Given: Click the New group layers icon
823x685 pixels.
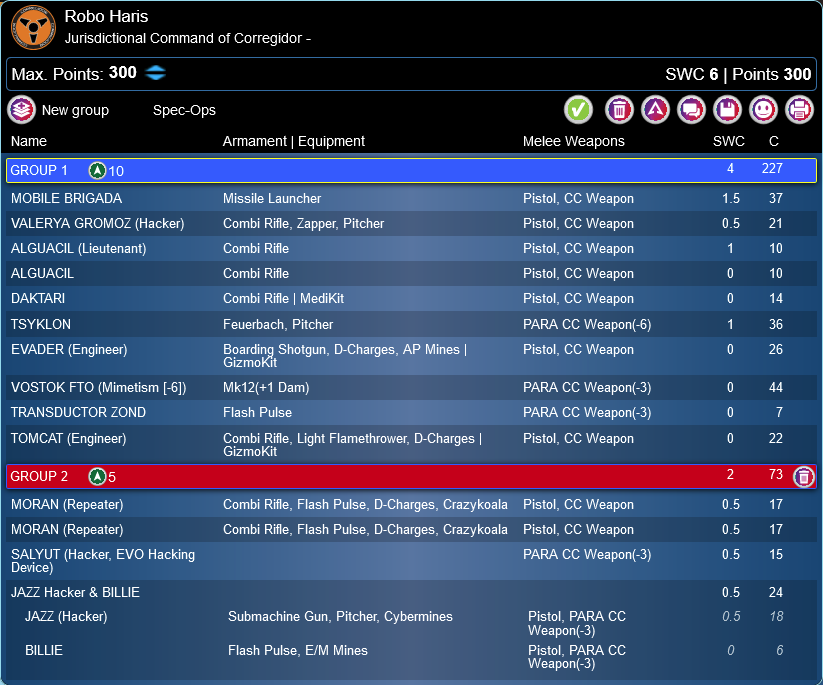Looking at the screenshot, I should [x=22, y=110].
